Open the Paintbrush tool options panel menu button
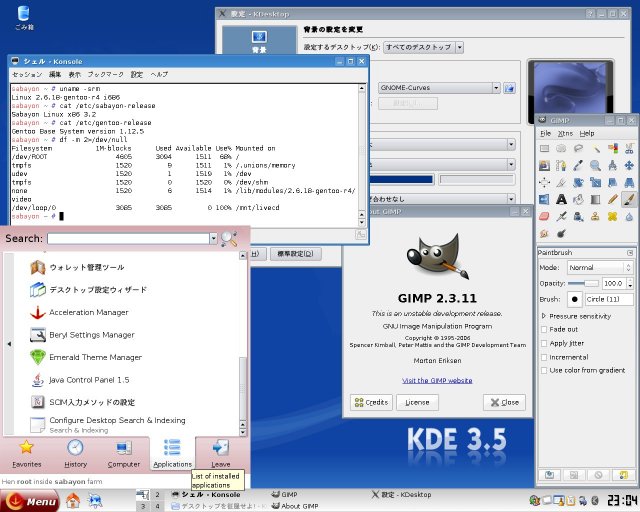 click(630, 253)
